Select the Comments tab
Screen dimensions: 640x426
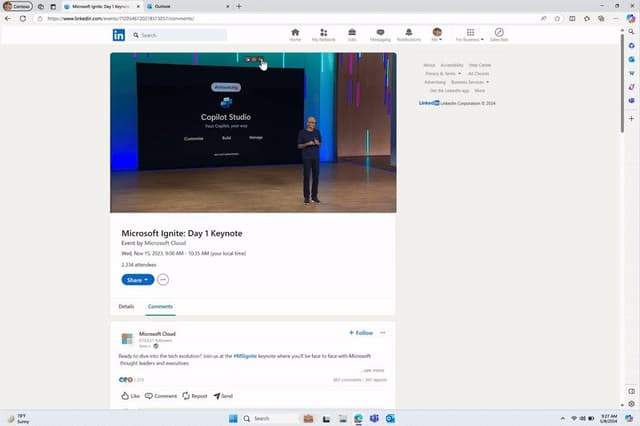160,306
